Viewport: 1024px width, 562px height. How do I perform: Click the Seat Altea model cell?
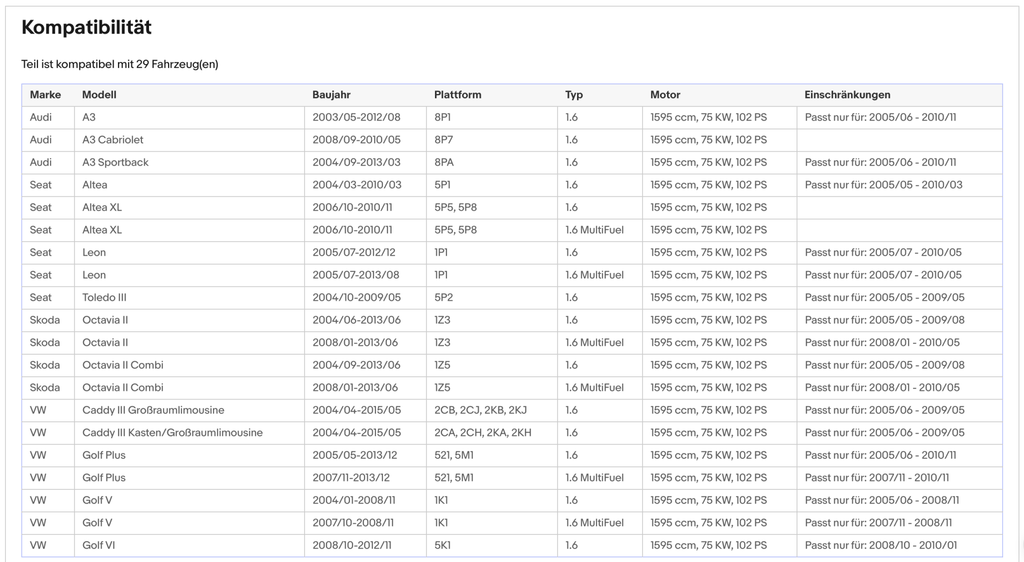pos(189,185)
